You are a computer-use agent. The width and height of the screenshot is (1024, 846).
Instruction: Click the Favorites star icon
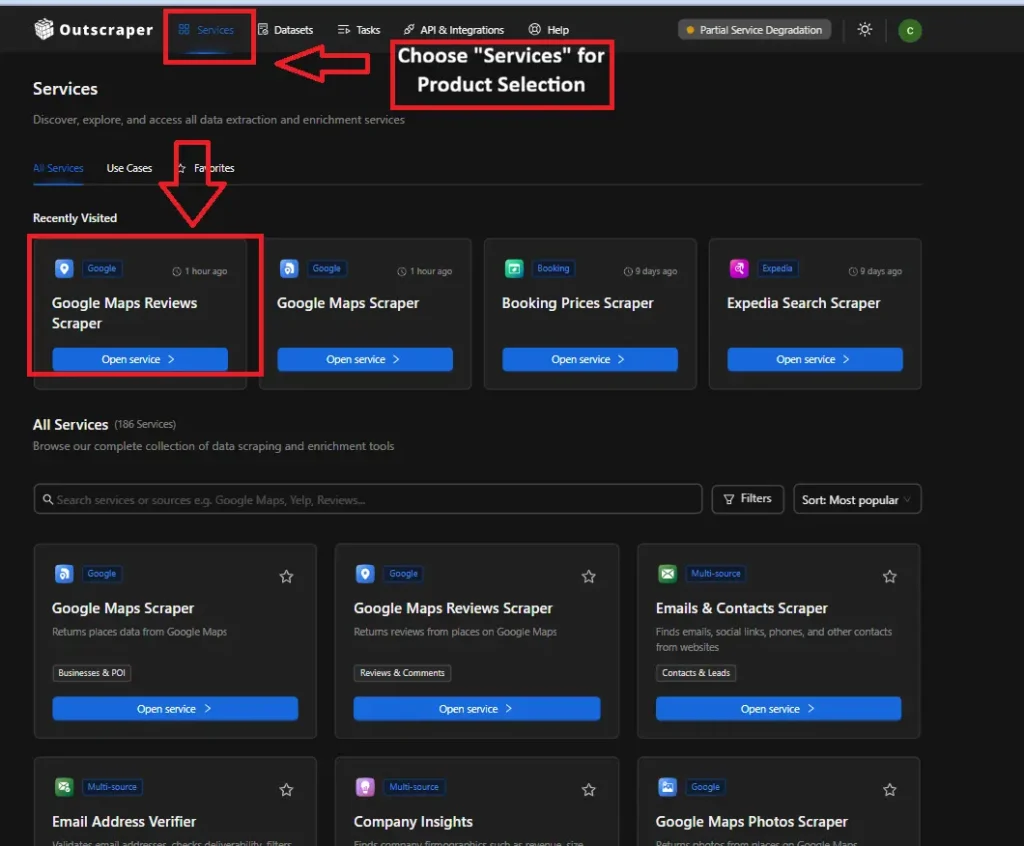[182, 168]
